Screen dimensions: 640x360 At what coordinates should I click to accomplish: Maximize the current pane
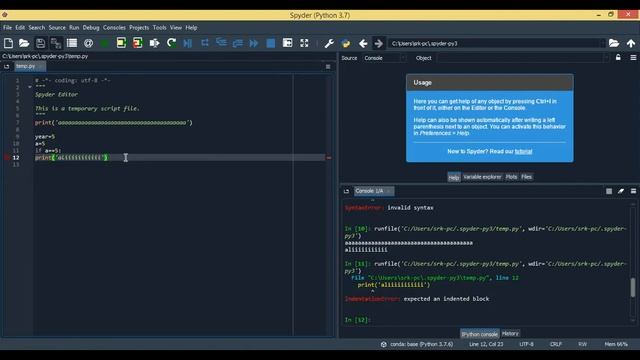tap(287, 43)
